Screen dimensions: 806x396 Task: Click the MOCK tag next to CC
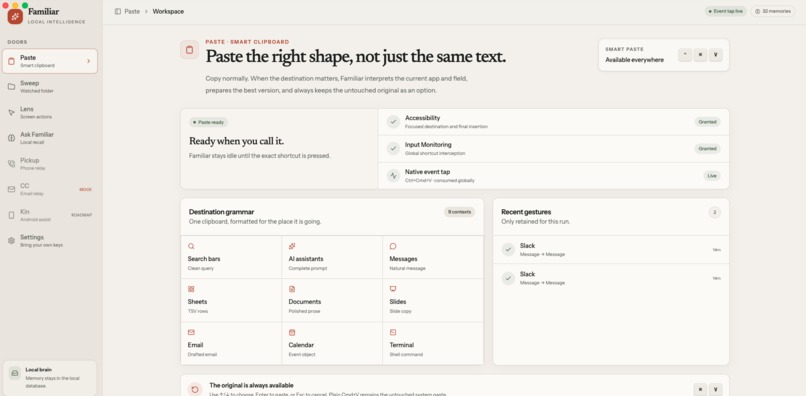tap(85, 190)
